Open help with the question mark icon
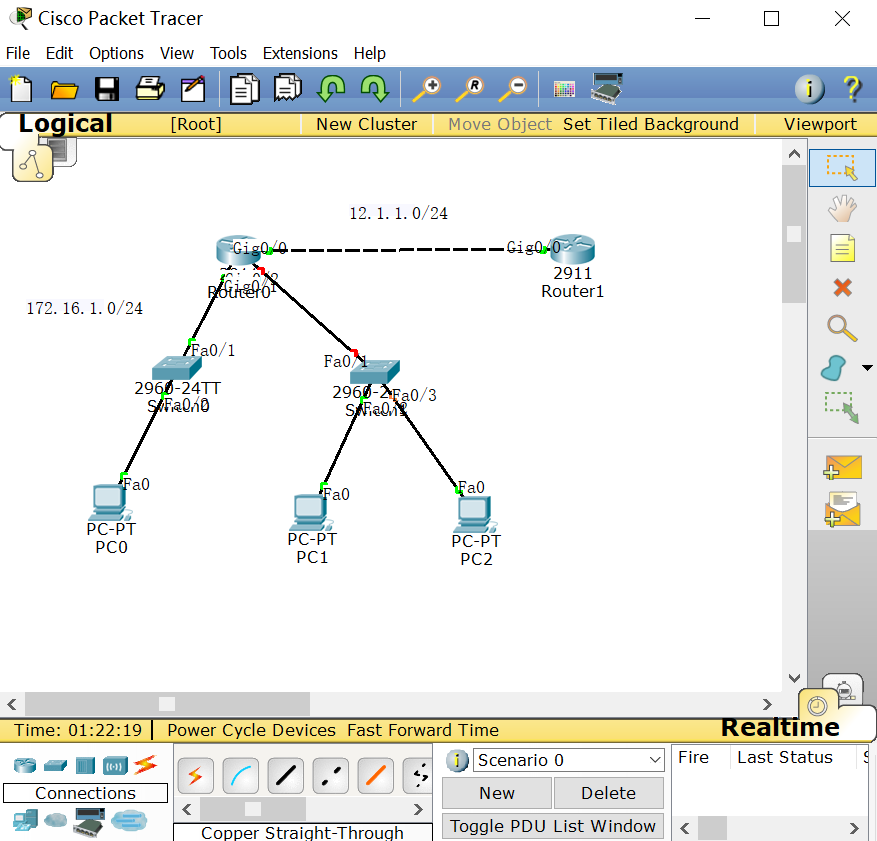Viewport: 877px width, 841px height. click(x=852, y=88)
